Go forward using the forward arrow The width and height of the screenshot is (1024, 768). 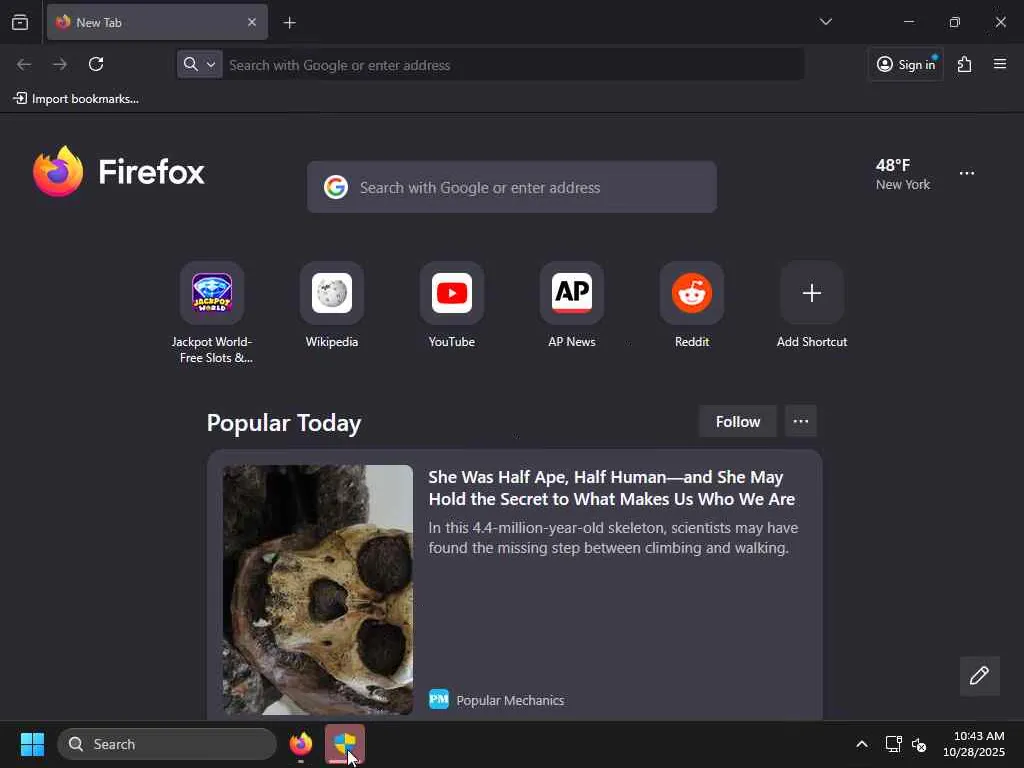60,64
